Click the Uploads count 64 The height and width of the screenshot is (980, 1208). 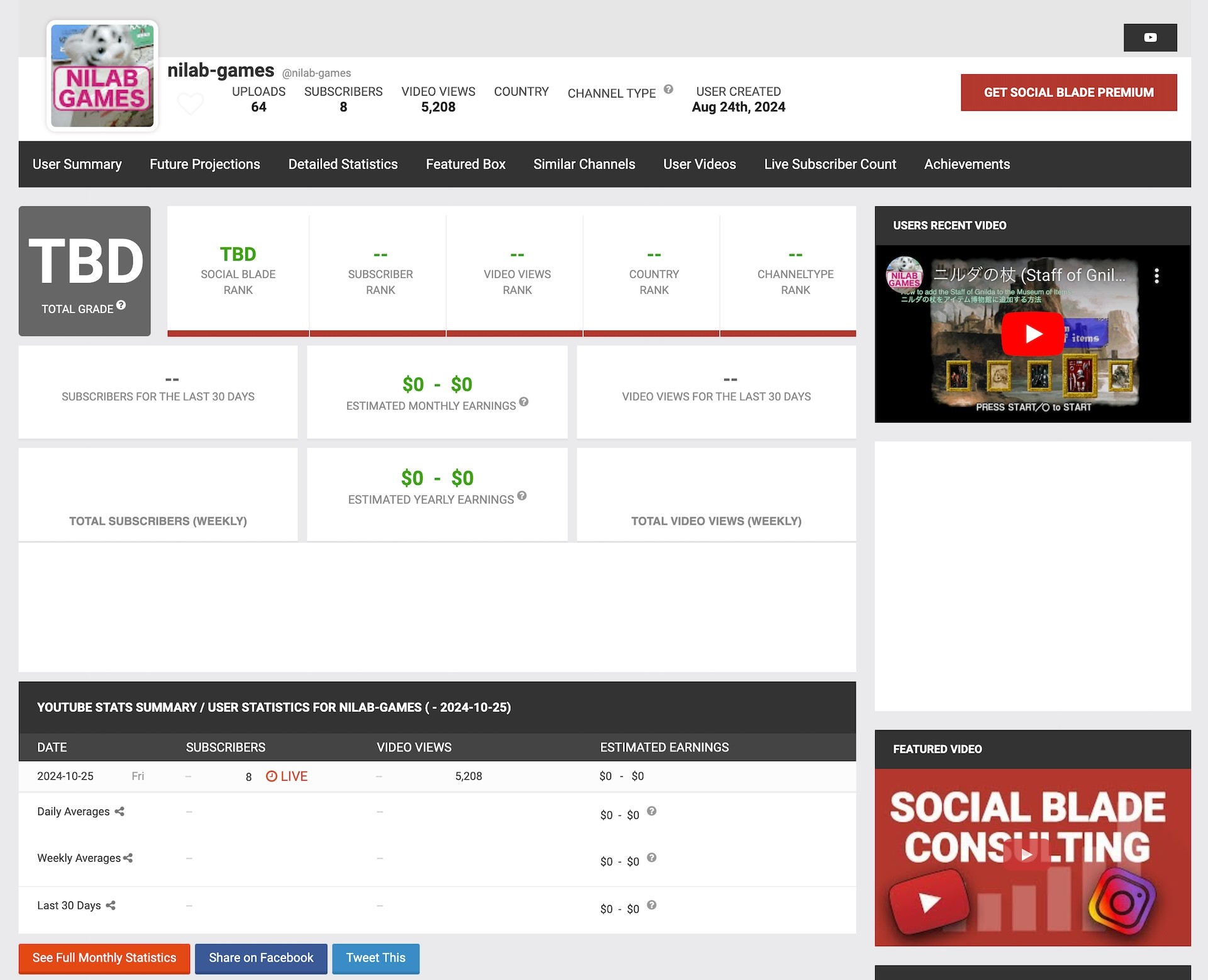(259, 107)
